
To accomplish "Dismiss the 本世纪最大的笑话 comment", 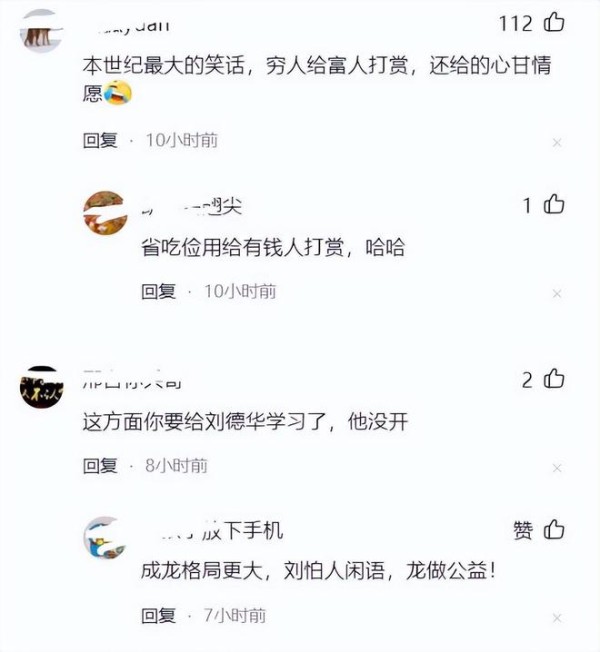I will 557,143.
